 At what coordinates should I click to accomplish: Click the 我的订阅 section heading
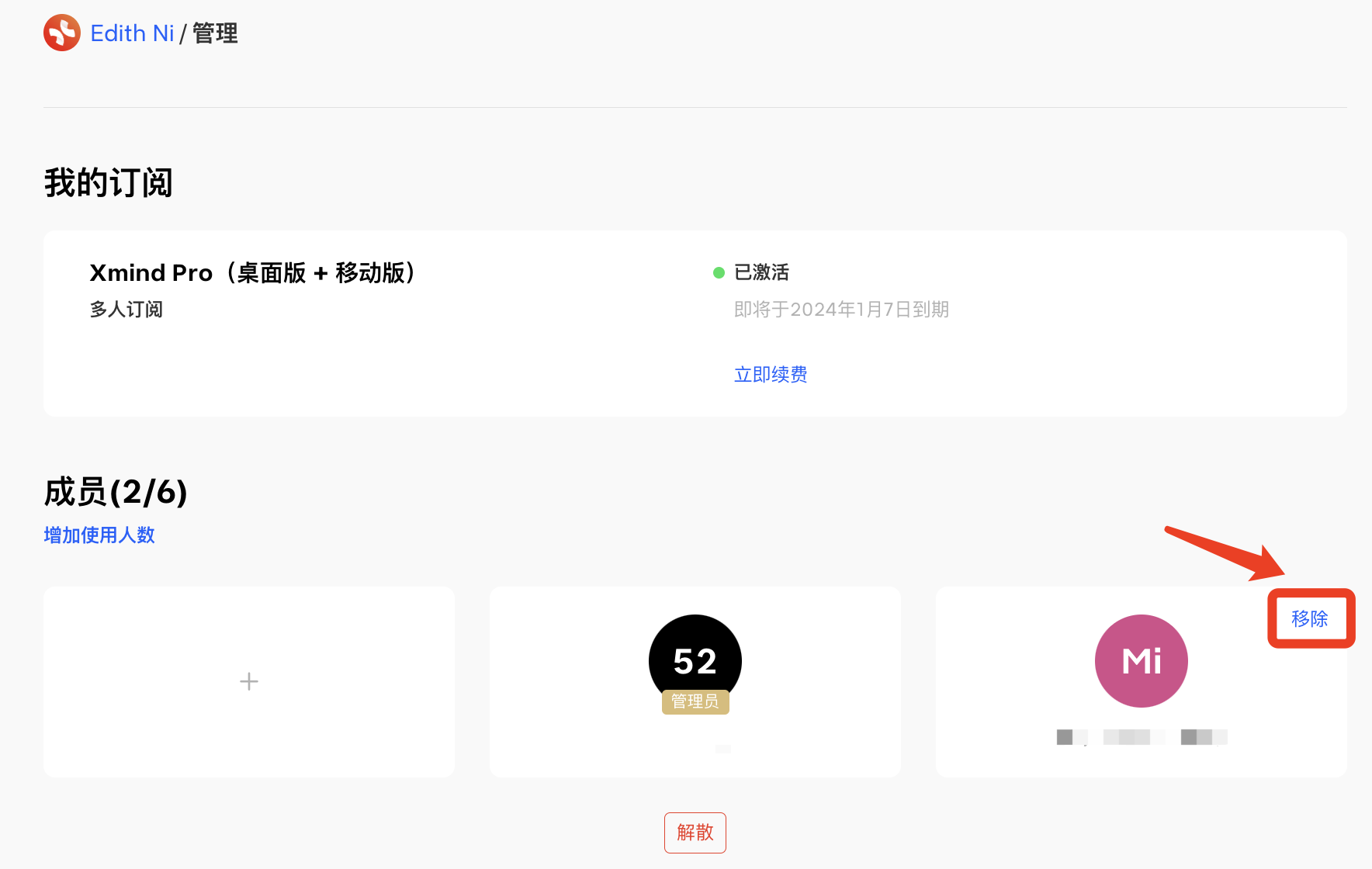click(x=109, y=183)
